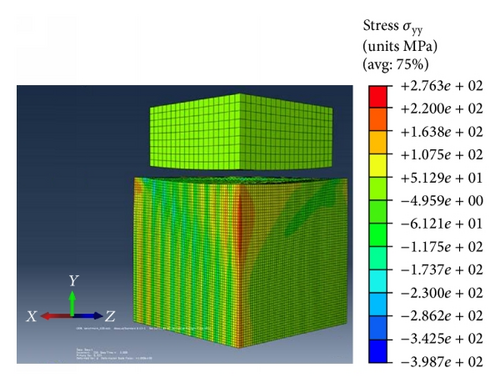Click the legend value −3.987e + 02

pyautogui.click(x=442, y=362)
